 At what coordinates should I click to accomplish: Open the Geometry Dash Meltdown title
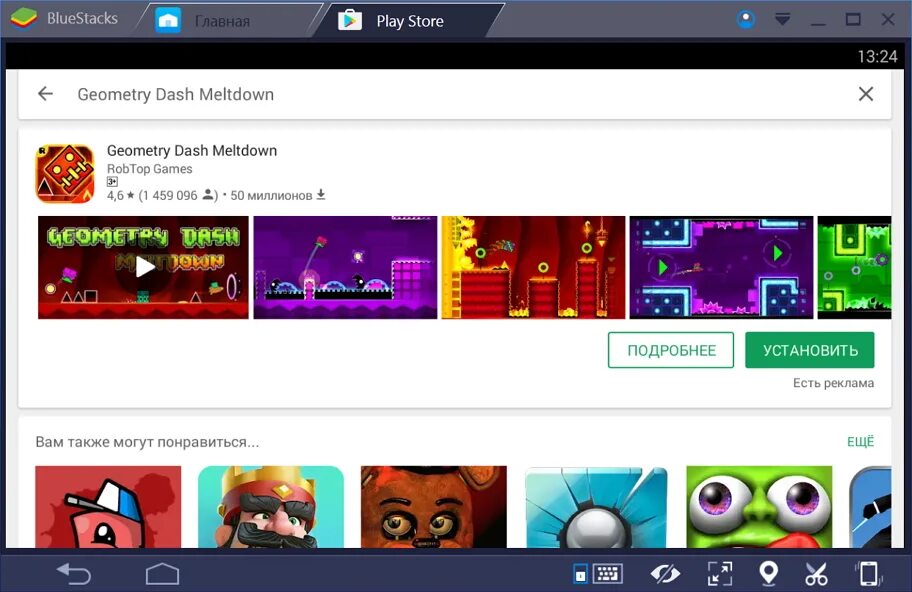click(192, 151)
